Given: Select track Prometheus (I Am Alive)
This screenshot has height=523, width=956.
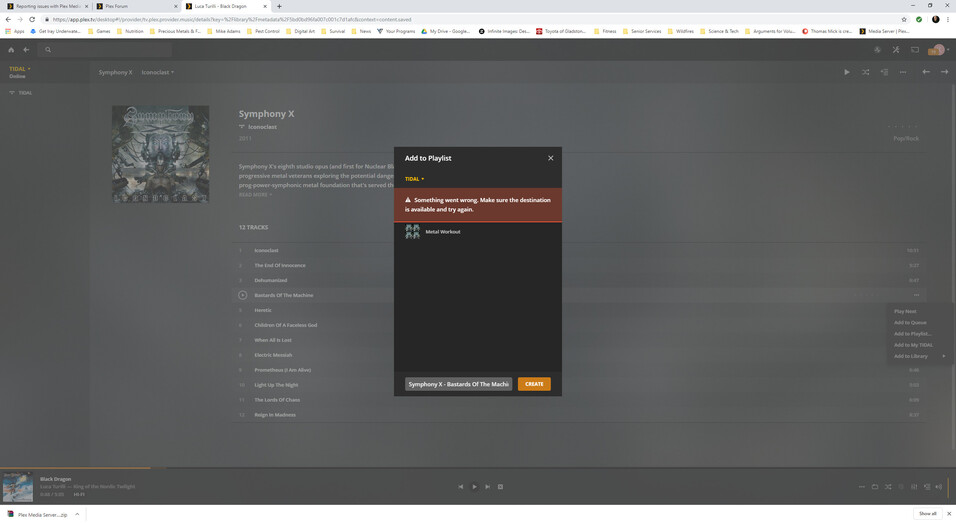Looking at the screenshot, I should click(282, 370).
